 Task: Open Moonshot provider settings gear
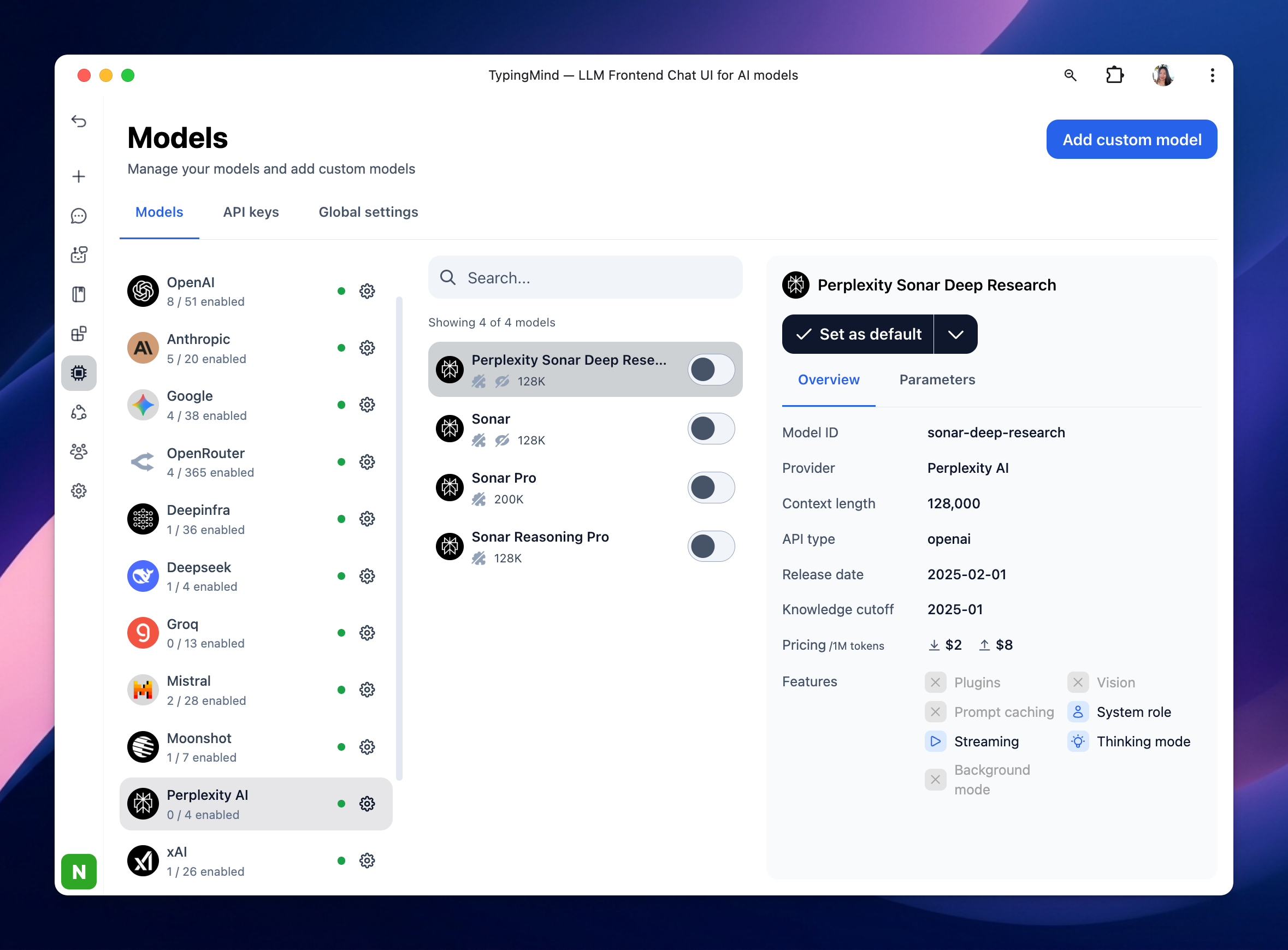coord(367,747)
